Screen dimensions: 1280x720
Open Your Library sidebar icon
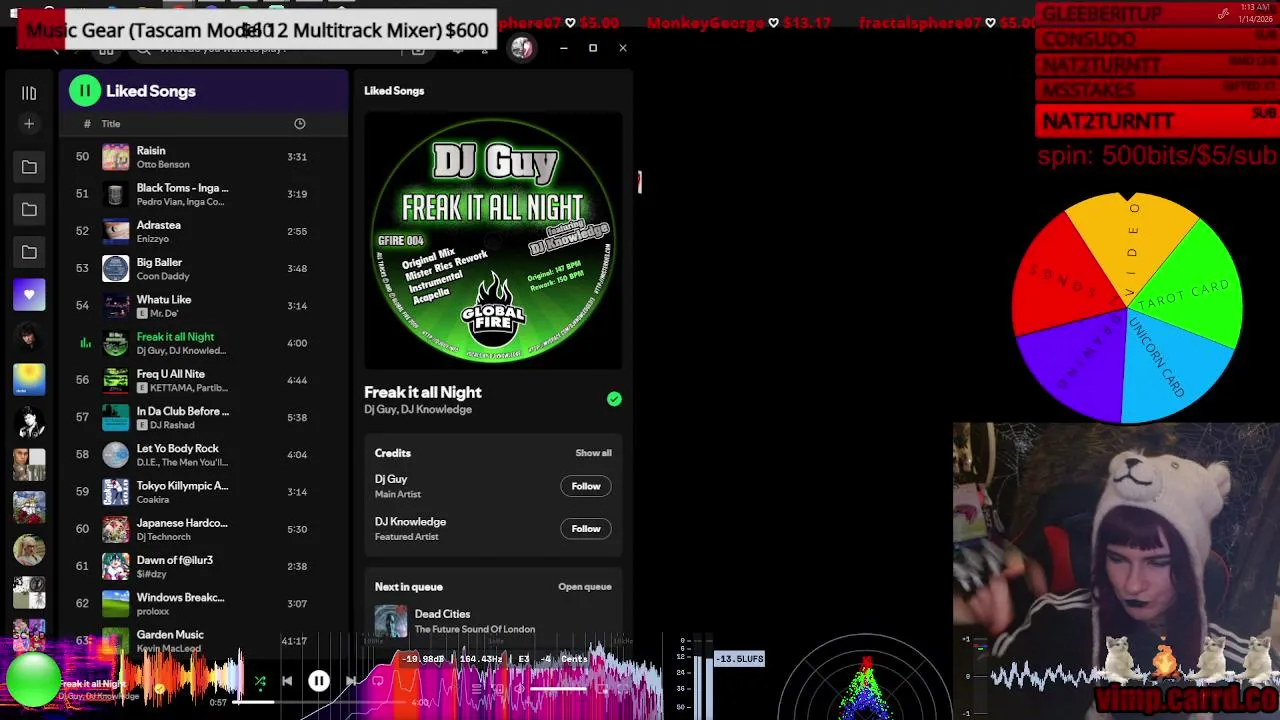pos(29,93)
